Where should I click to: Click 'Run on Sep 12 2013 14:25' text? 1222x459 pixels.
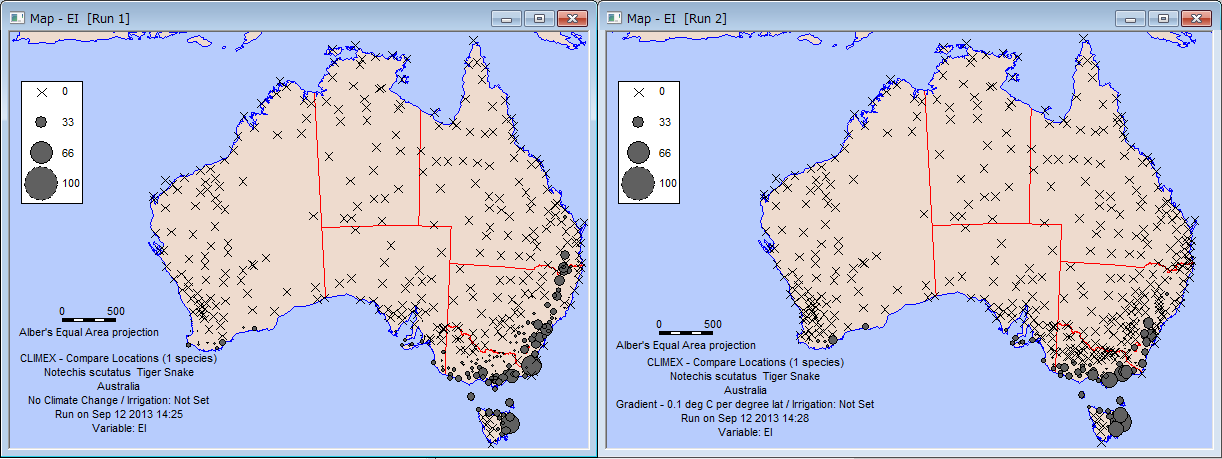coord(118,414)
